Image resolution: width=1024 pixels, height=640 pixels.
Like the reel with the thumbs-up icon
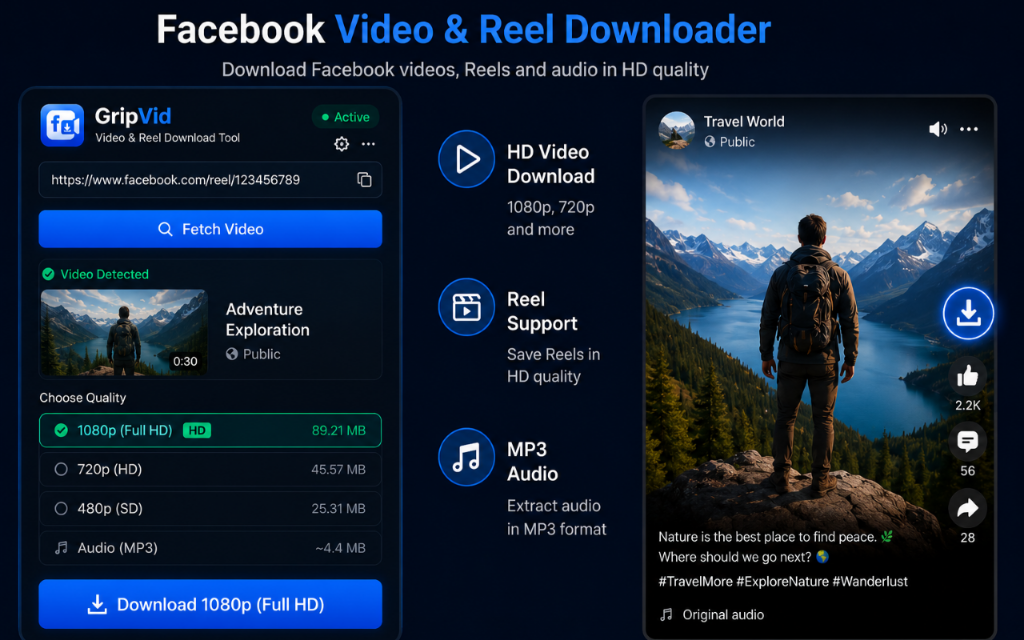click(968, 376)
